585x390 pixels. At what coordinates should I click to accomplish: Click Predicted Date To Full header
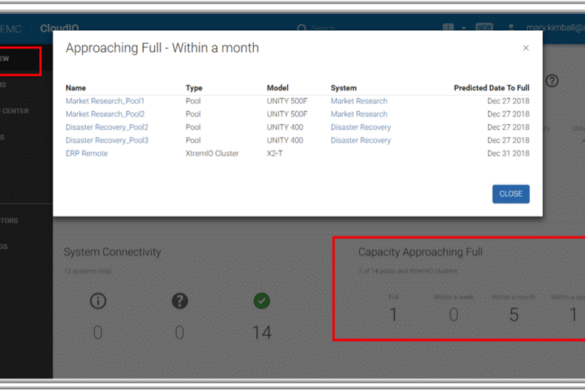[491, 88]
